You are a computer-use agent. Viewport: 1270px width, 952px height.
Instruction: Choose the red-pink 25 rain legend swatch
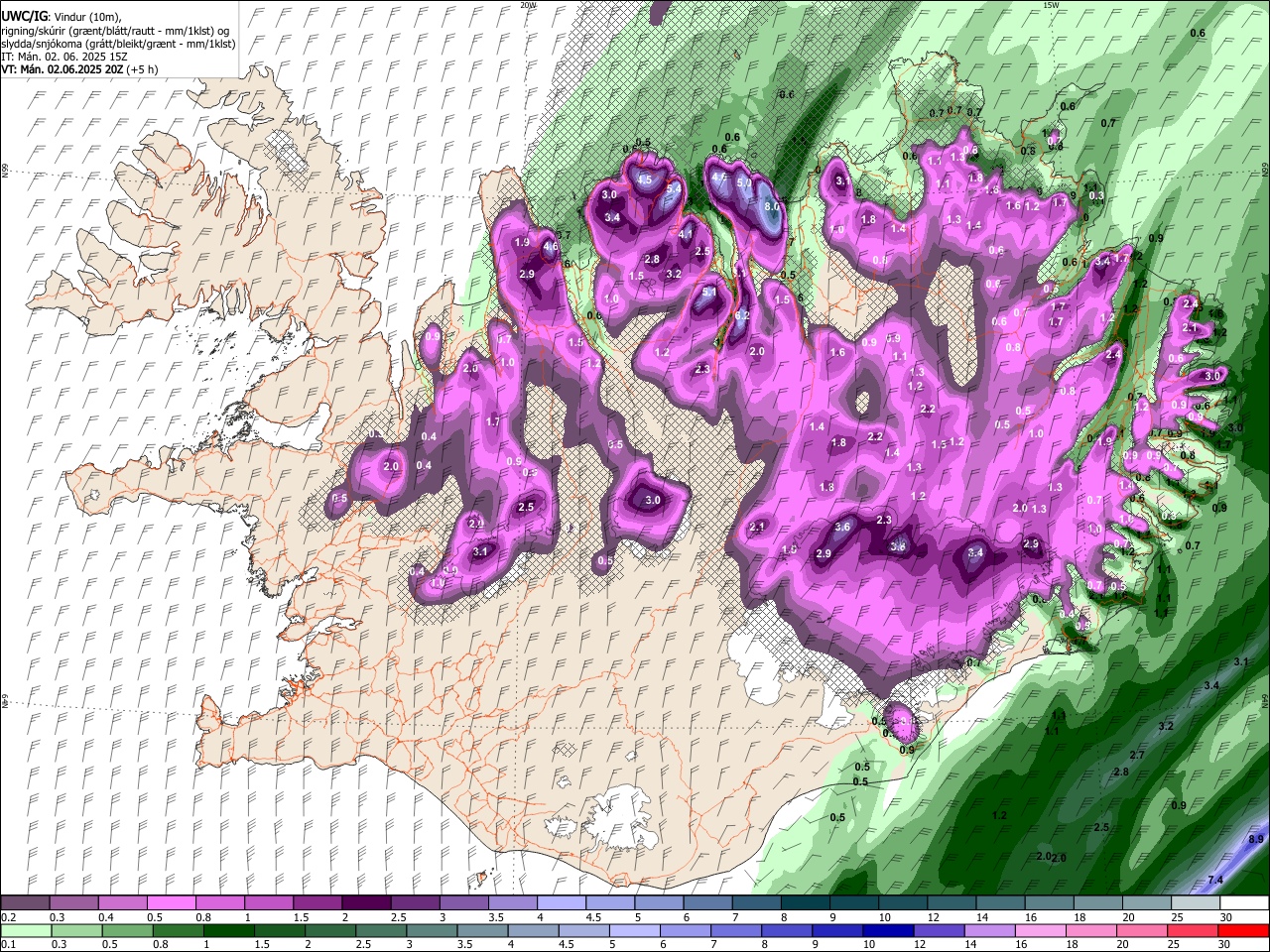click(1195, 931)
